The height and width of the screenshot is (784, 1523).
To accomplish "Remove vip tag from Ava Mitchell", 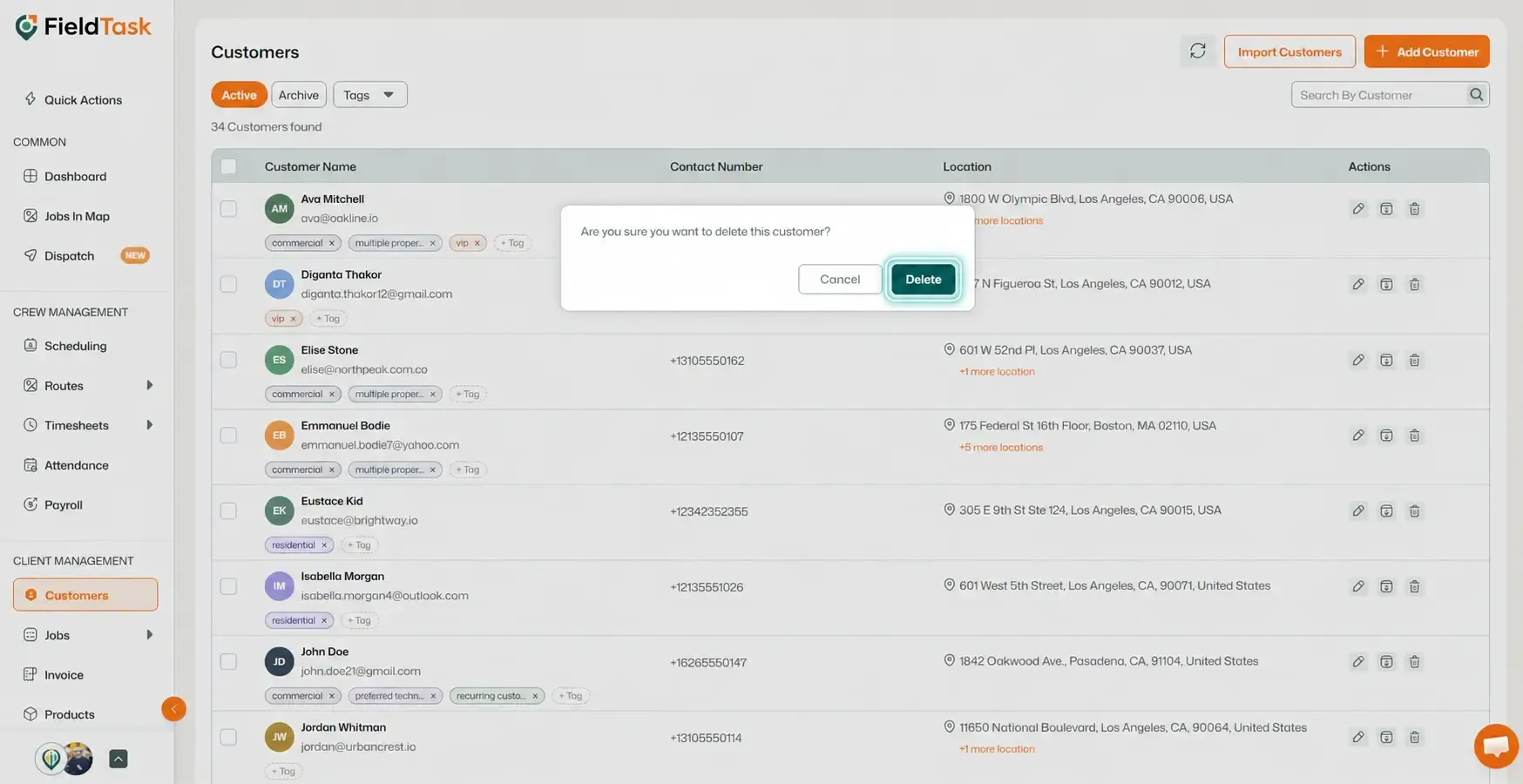I will tap(477, 243).
